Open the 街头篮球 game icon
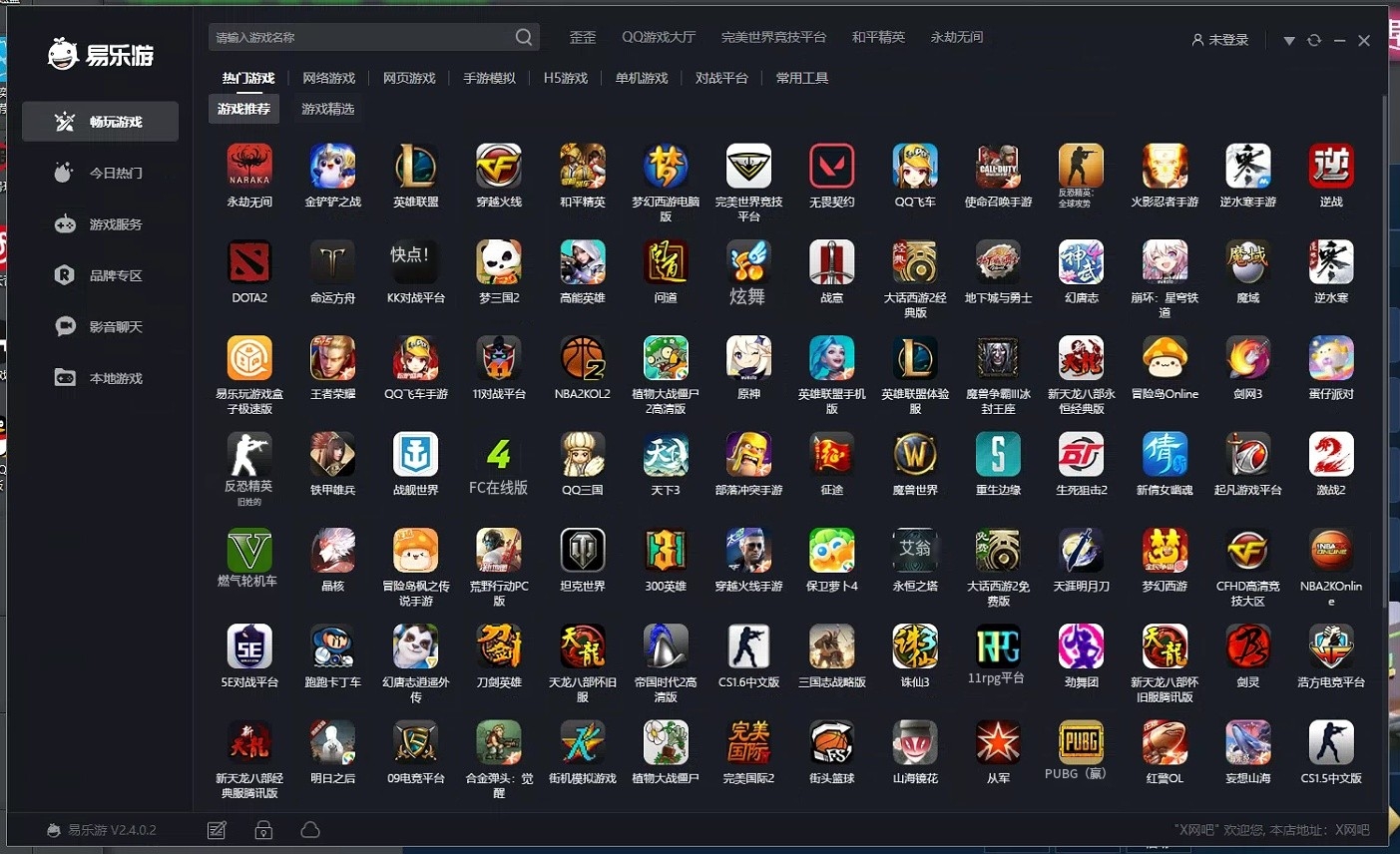The width and height of the screenshot is (1400, 854). (832, 742)
